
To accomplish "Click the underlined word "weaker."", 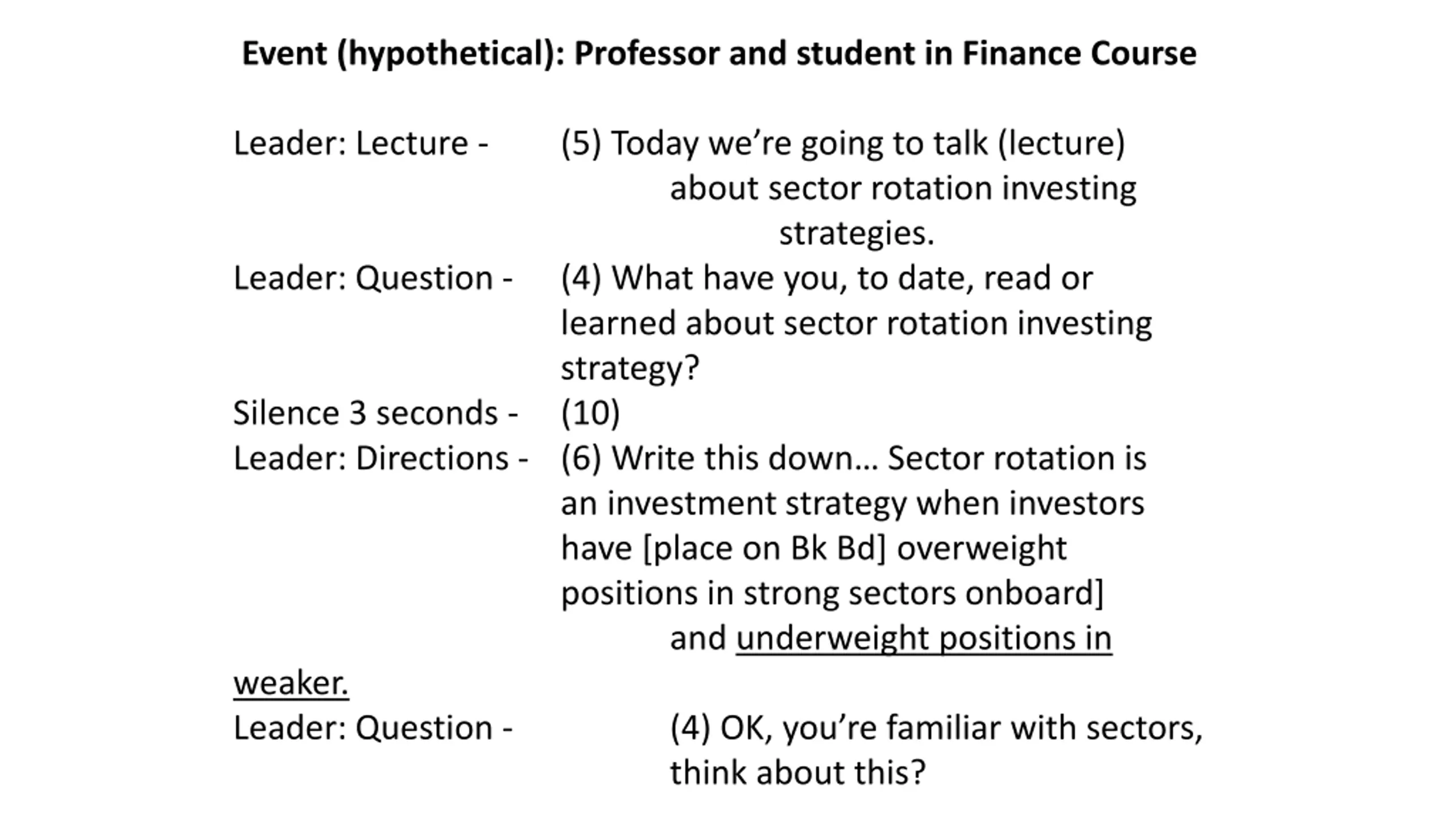I will (291, 684).
